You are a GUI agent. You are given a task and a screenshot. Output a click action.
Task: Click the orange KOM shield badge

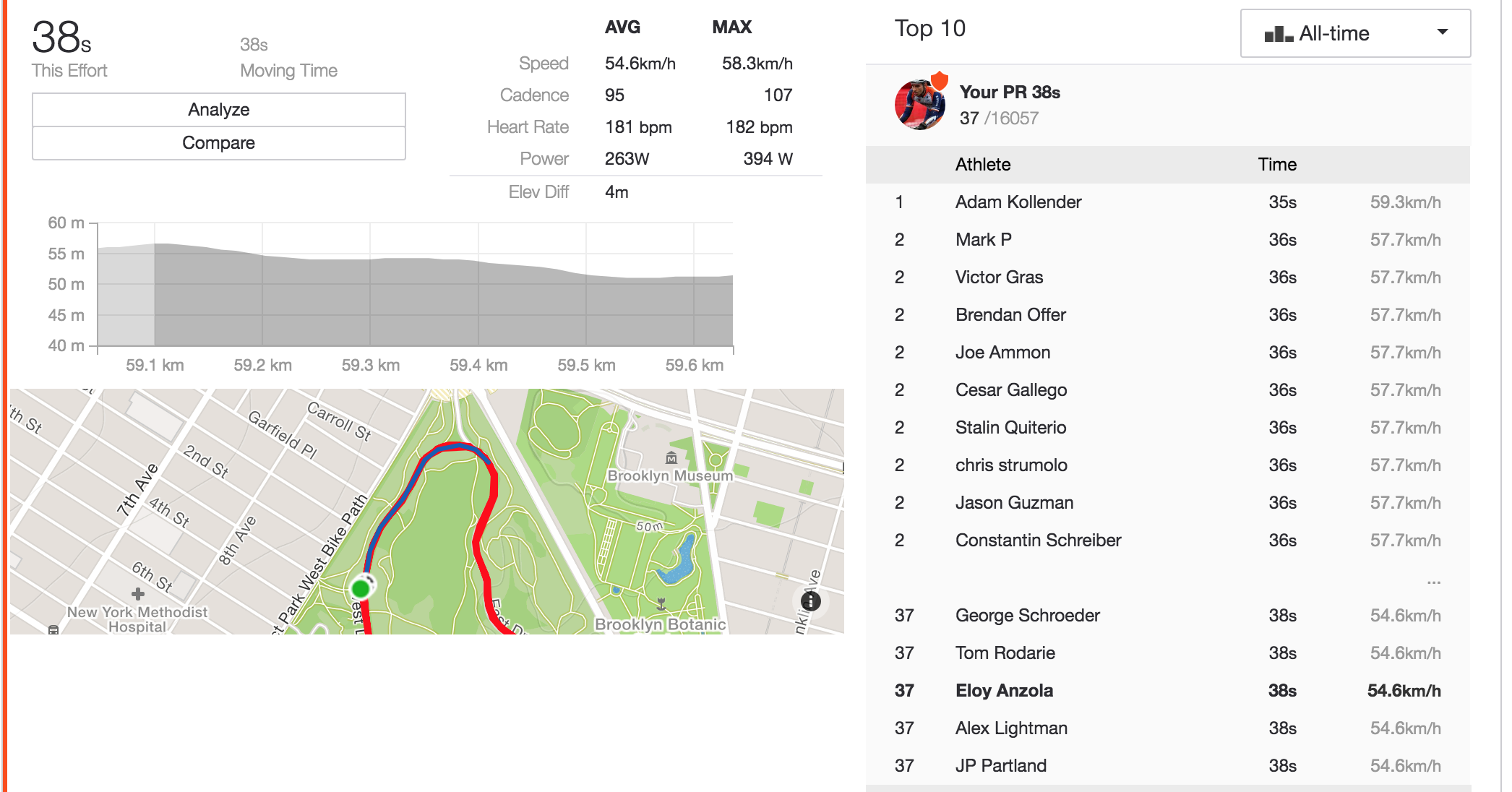pos(939,80)
